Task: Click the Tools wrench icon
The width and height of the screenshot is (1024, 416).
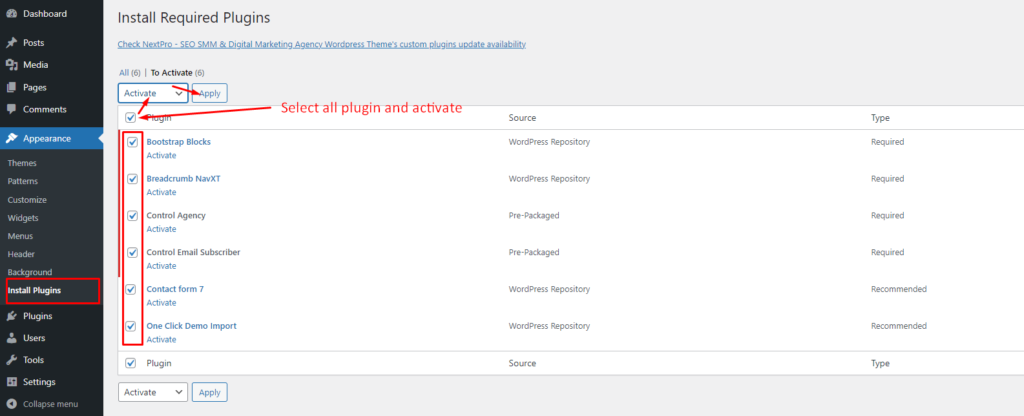Action: [x=11, y=360]
